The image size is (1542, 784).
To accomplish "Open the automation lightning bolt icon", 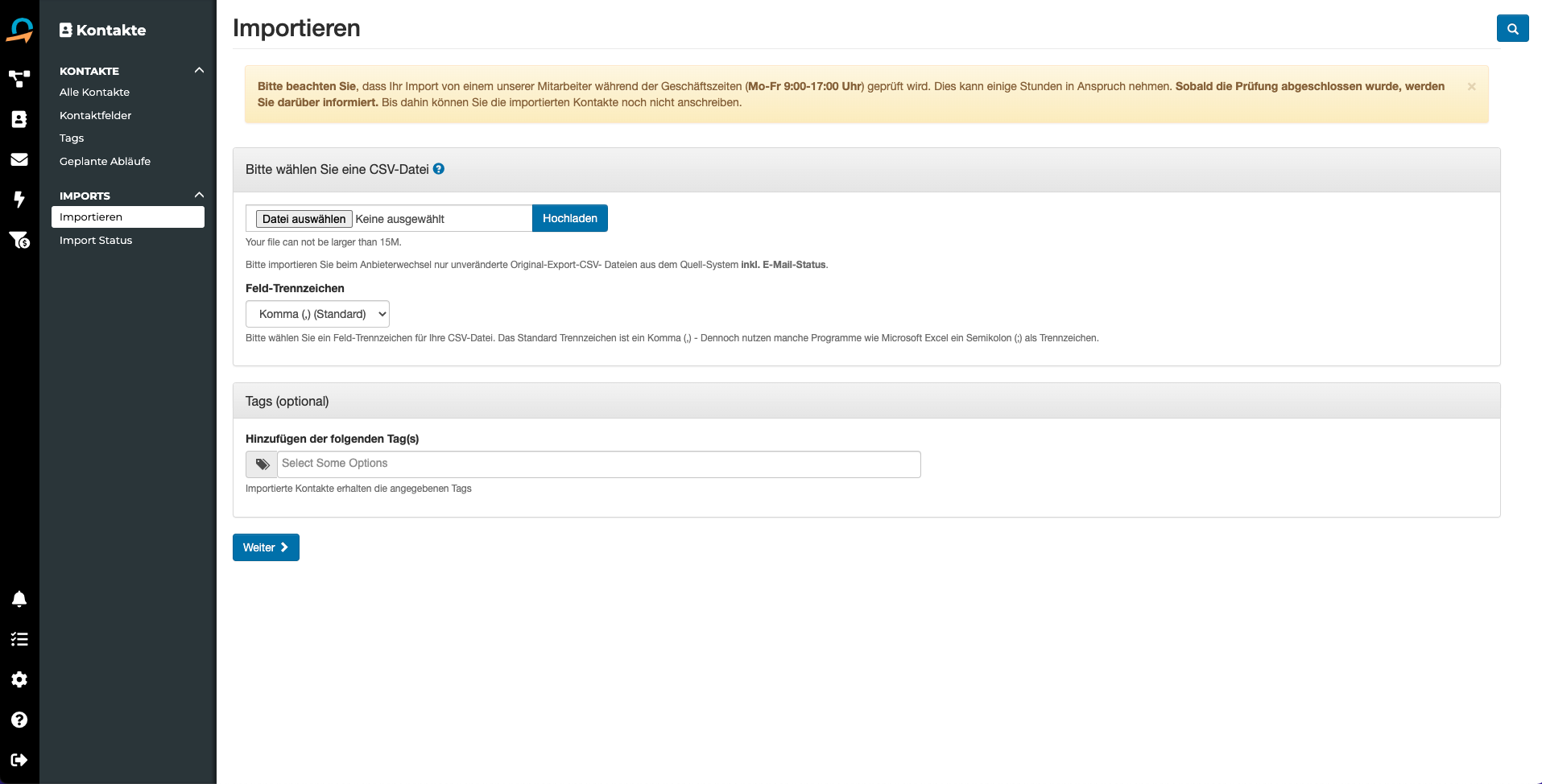I will click(19, 199).
